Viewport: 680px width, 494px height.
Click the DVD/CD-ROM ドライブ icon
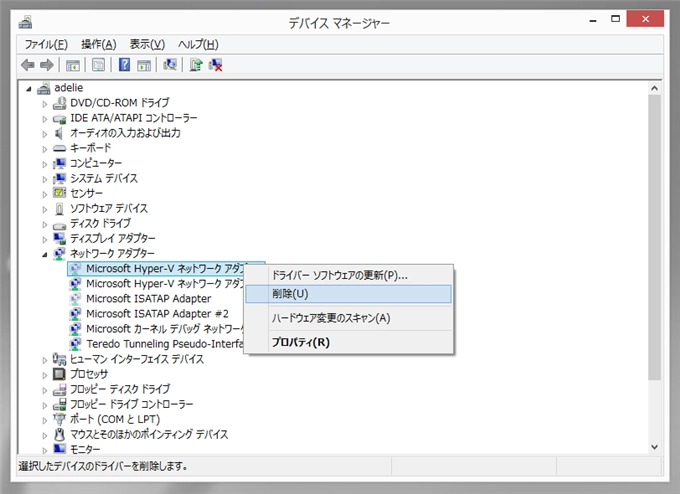tap(59, 103)
